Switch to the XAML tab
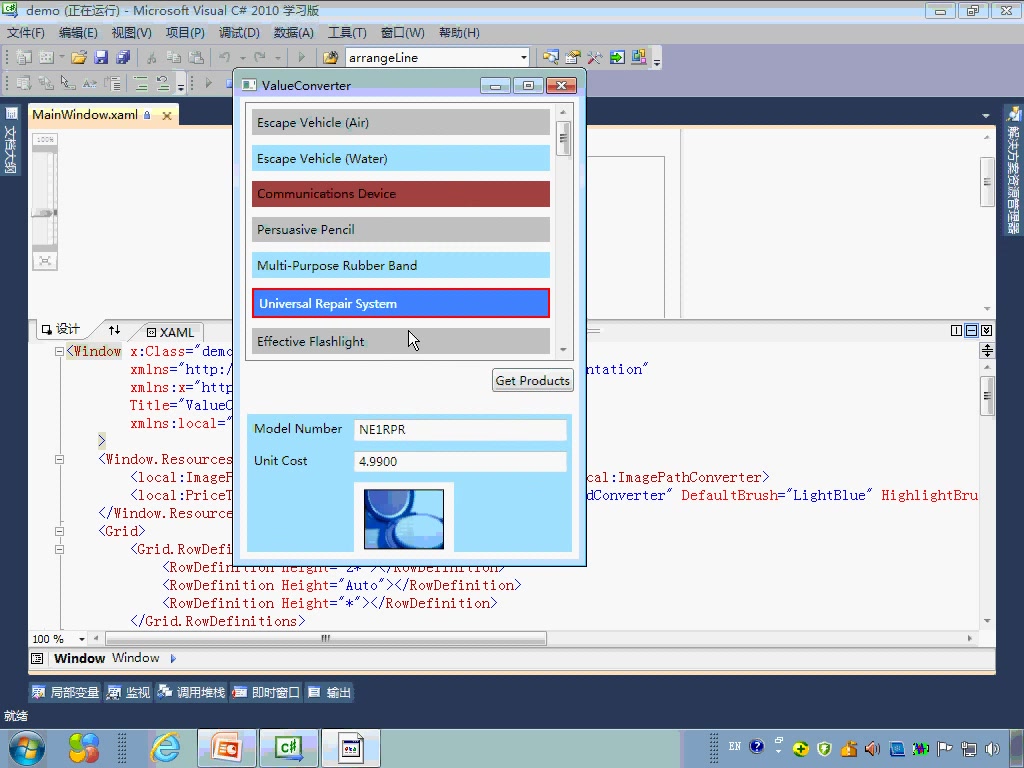 pos(170,332)
